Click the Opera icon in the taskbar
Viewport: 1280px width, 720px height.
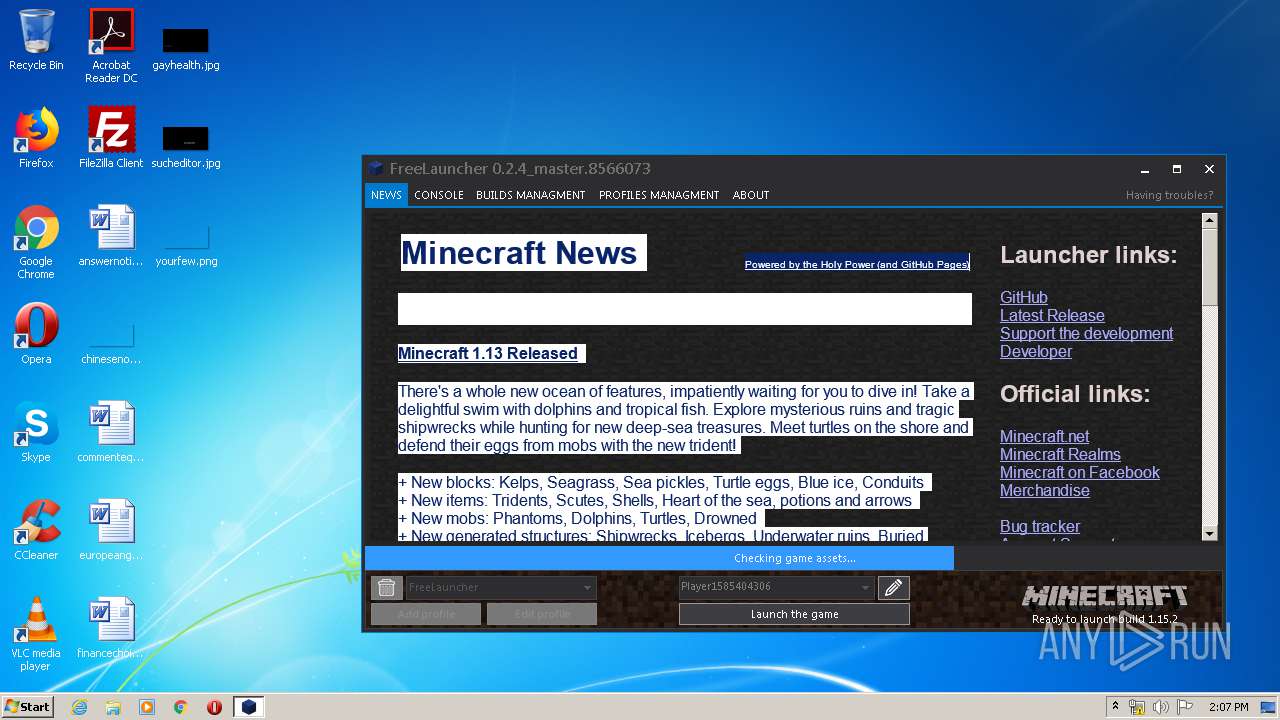[214, 707]
